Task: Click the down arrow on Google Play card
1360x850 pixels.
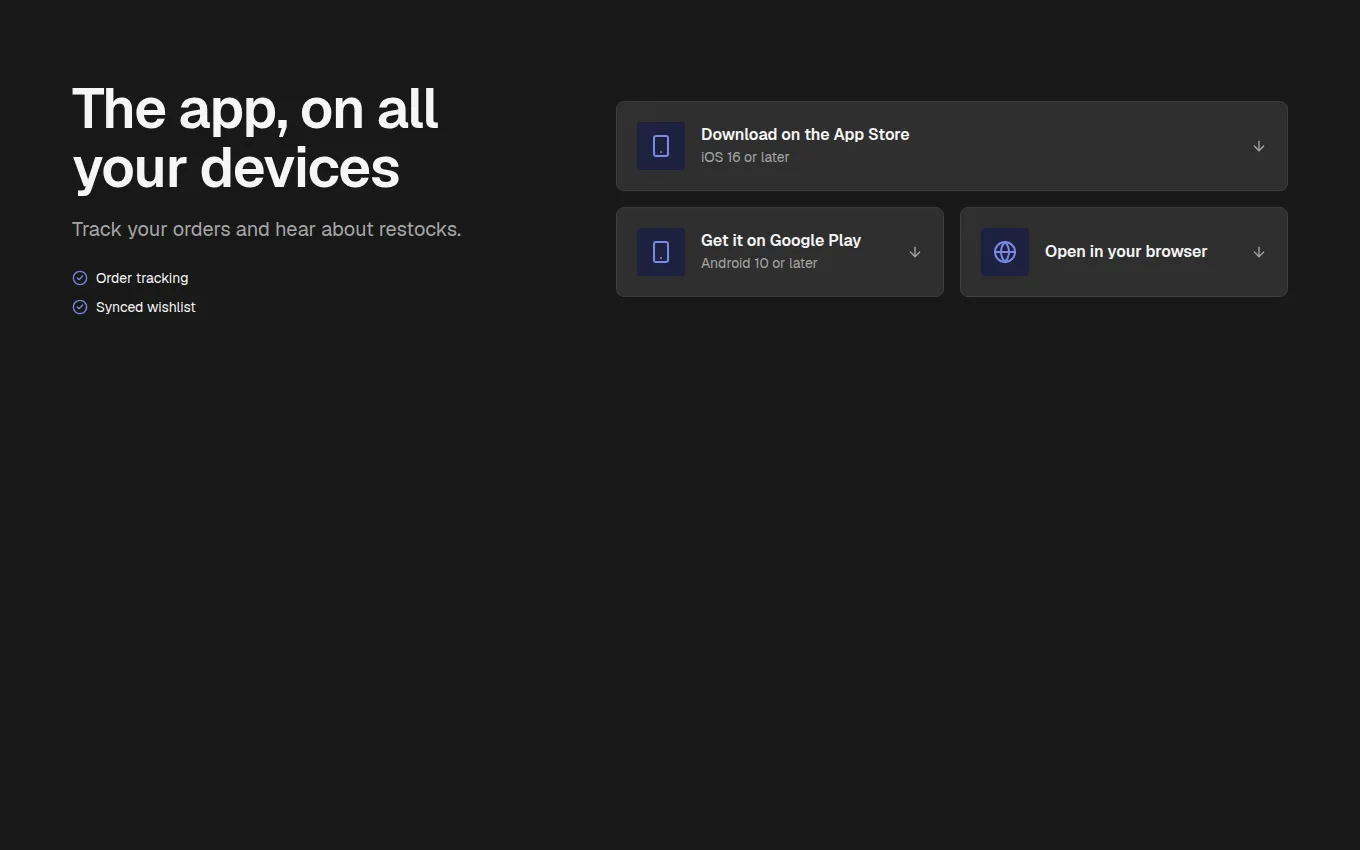Action: [915, 252]
